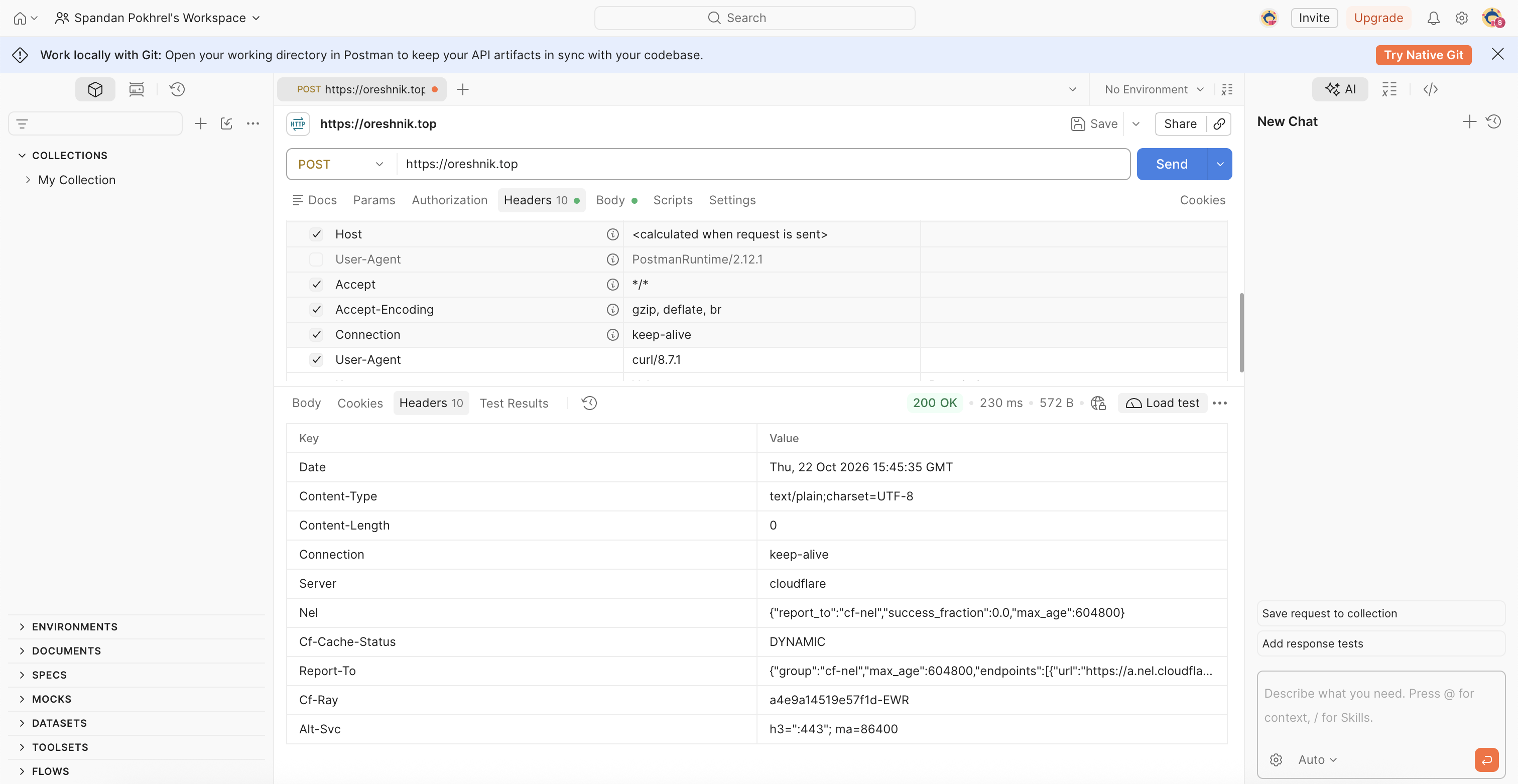Open a new request tab with the plus
This screenshot has height=784, width=1518.
click(x=463, y=89)
